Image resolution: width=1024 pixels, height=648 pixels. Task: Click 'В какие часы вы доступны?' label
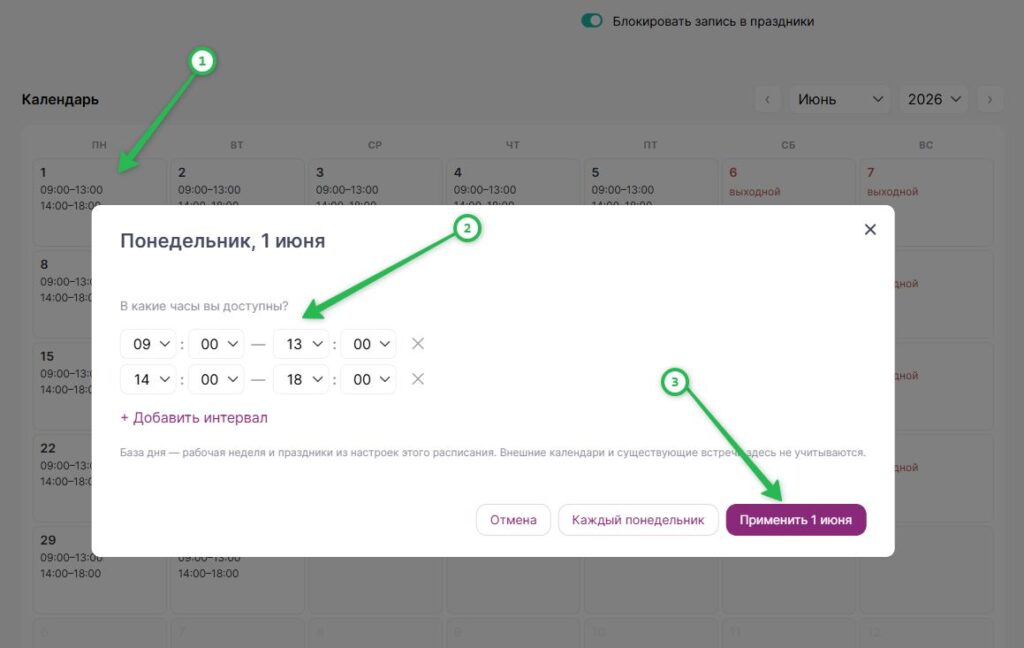[204, 306]
